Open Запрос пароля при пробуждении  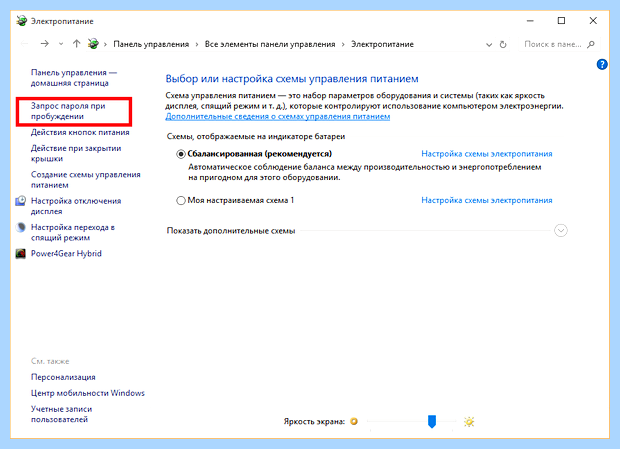coord(68,111)
